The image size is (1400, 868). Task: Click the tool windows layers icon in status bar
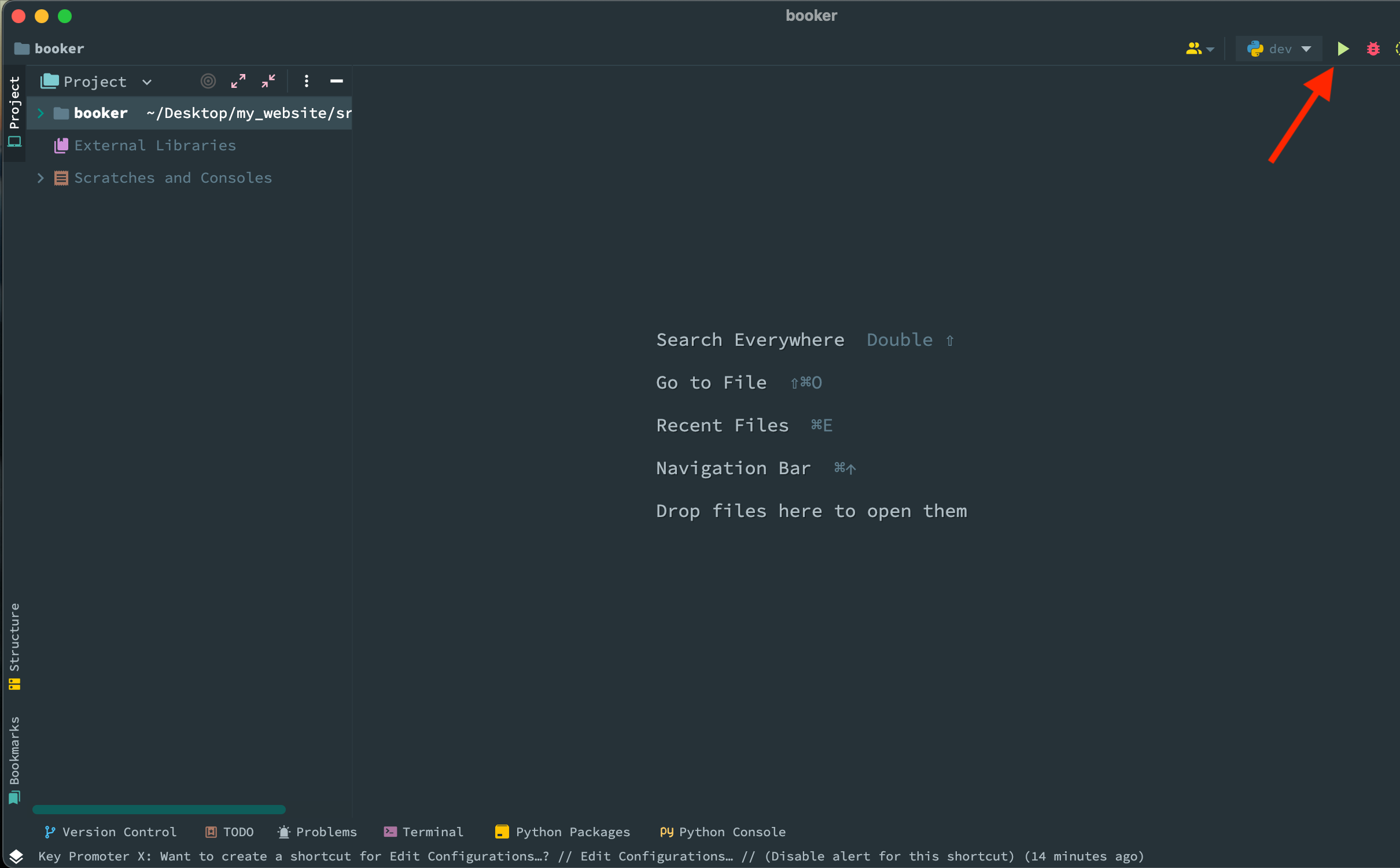coord(16,856)
